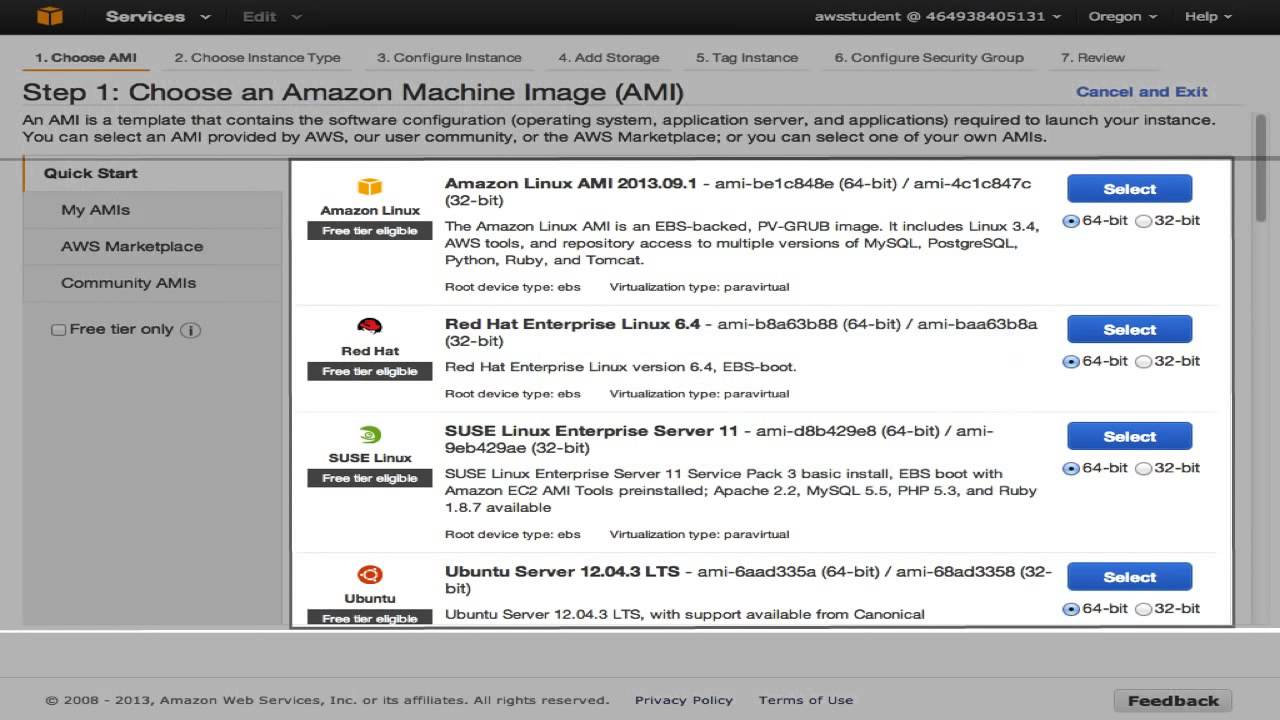Select 64-bit for Red Hat Enterprise Linux
The width and height of the screenshot is (1280, 720).
[x=1071, y=362]
